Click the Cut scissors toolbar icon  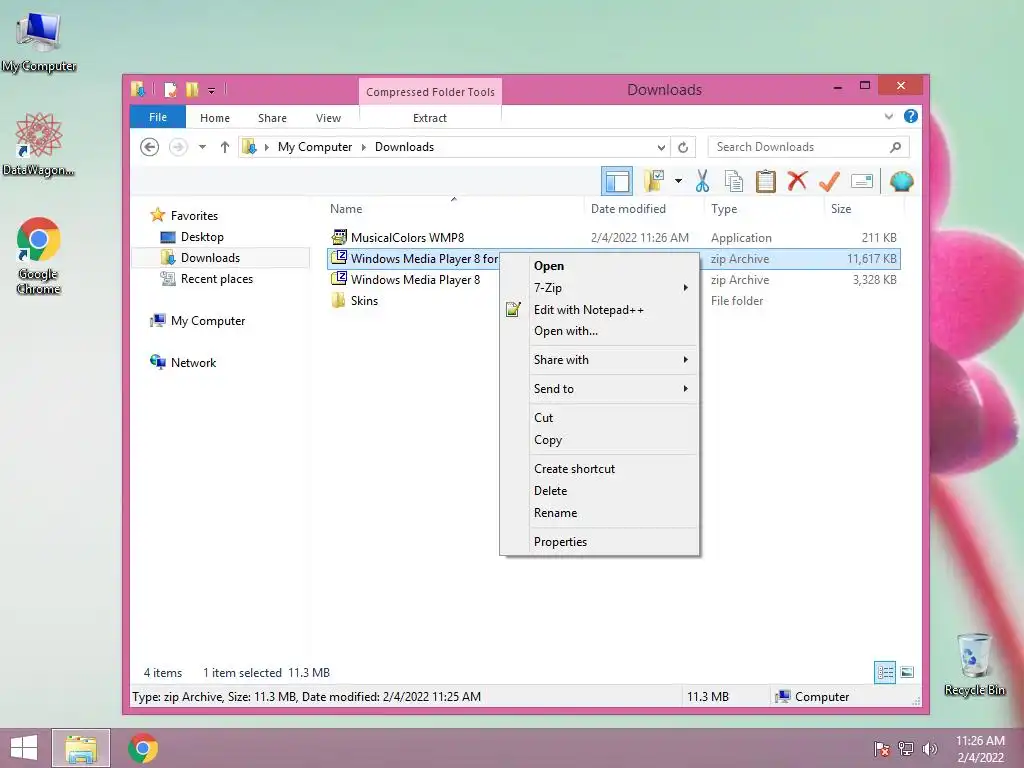tap(702, 181)
